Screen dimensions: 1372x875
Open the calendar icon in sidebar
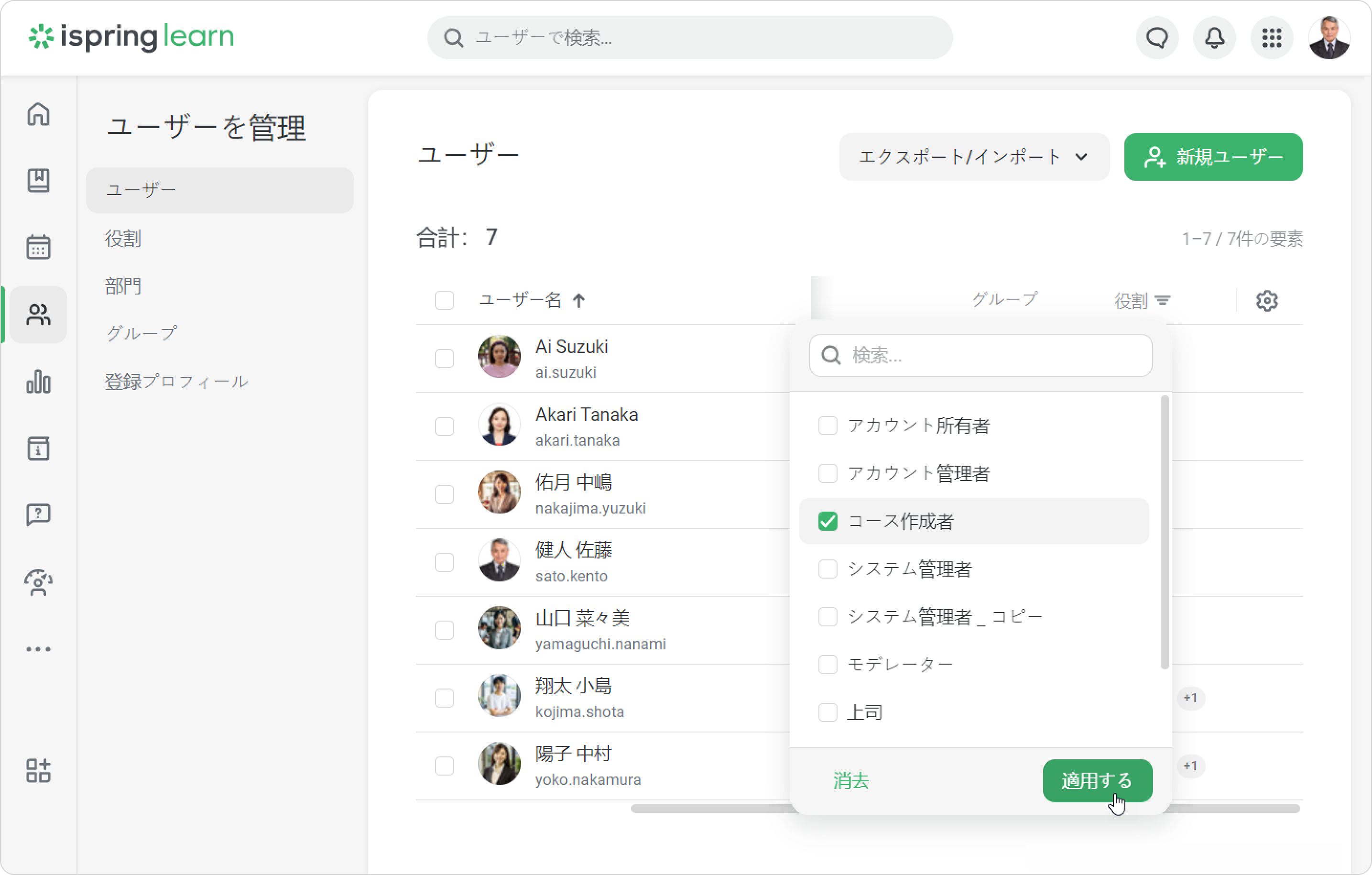click(38, 247)
